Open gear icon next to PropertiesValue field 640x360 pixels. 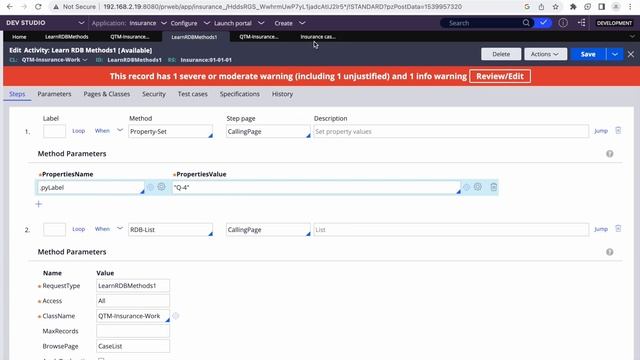point(478,187)
